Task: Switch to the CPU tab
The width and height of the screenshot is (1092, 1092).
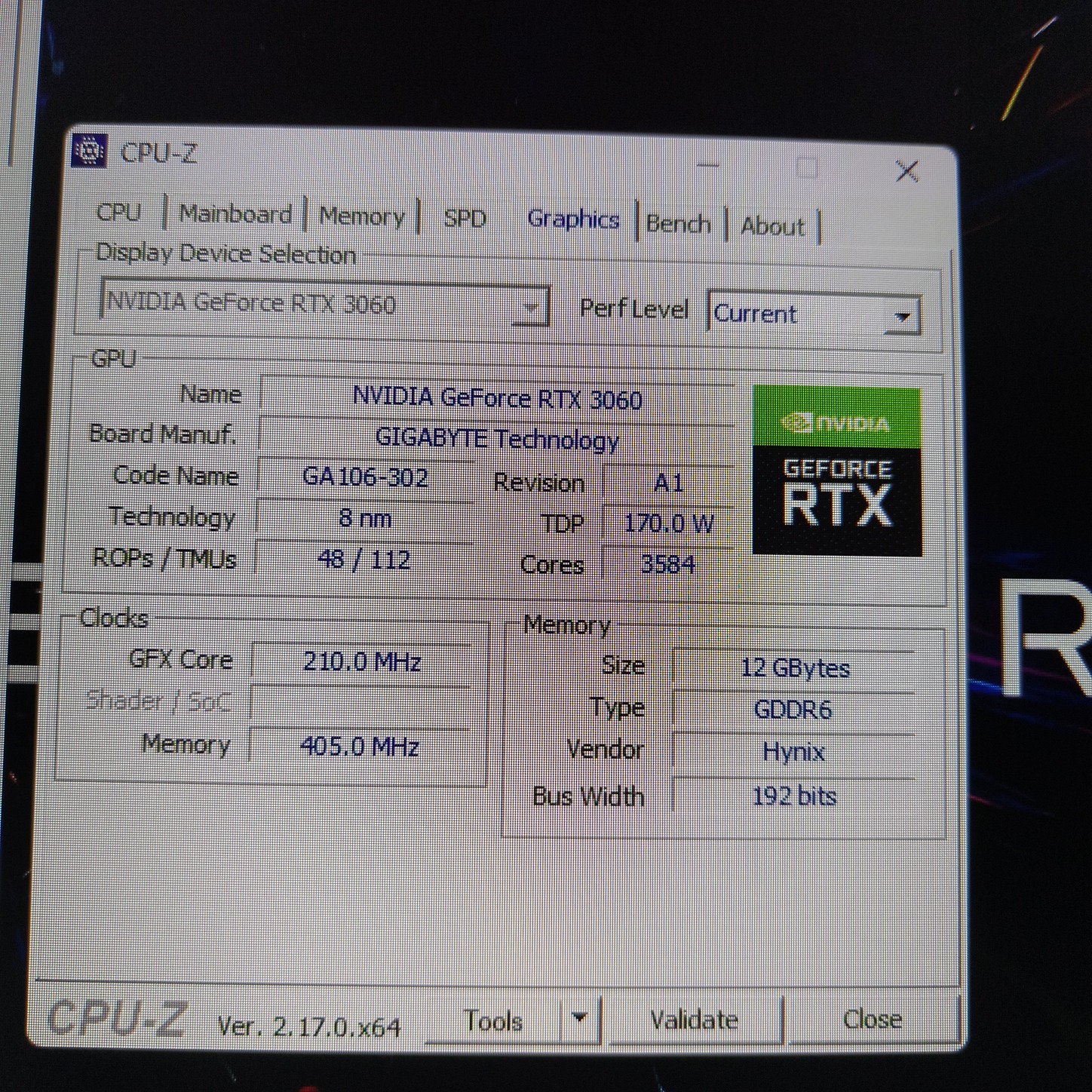Action: coord(119,212)
